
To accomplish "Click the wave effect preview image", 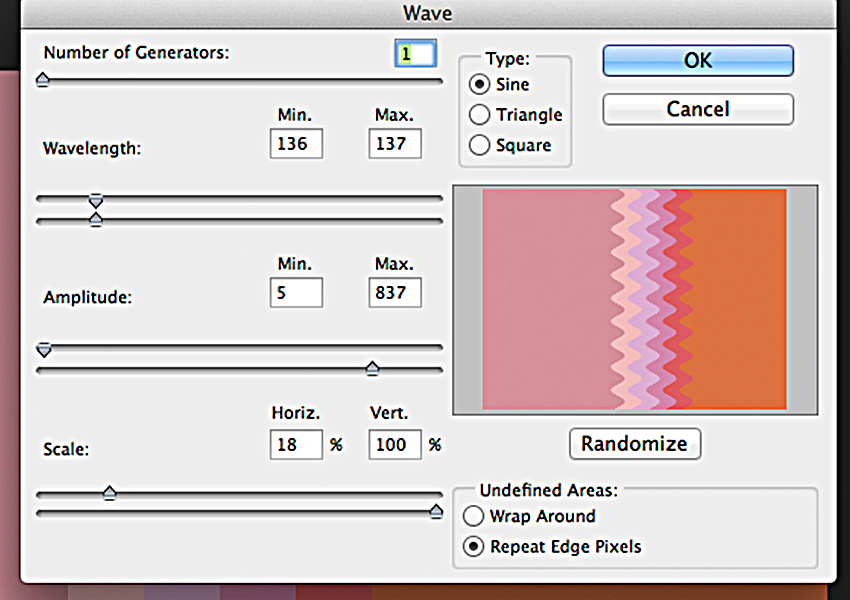I will 637,298.
